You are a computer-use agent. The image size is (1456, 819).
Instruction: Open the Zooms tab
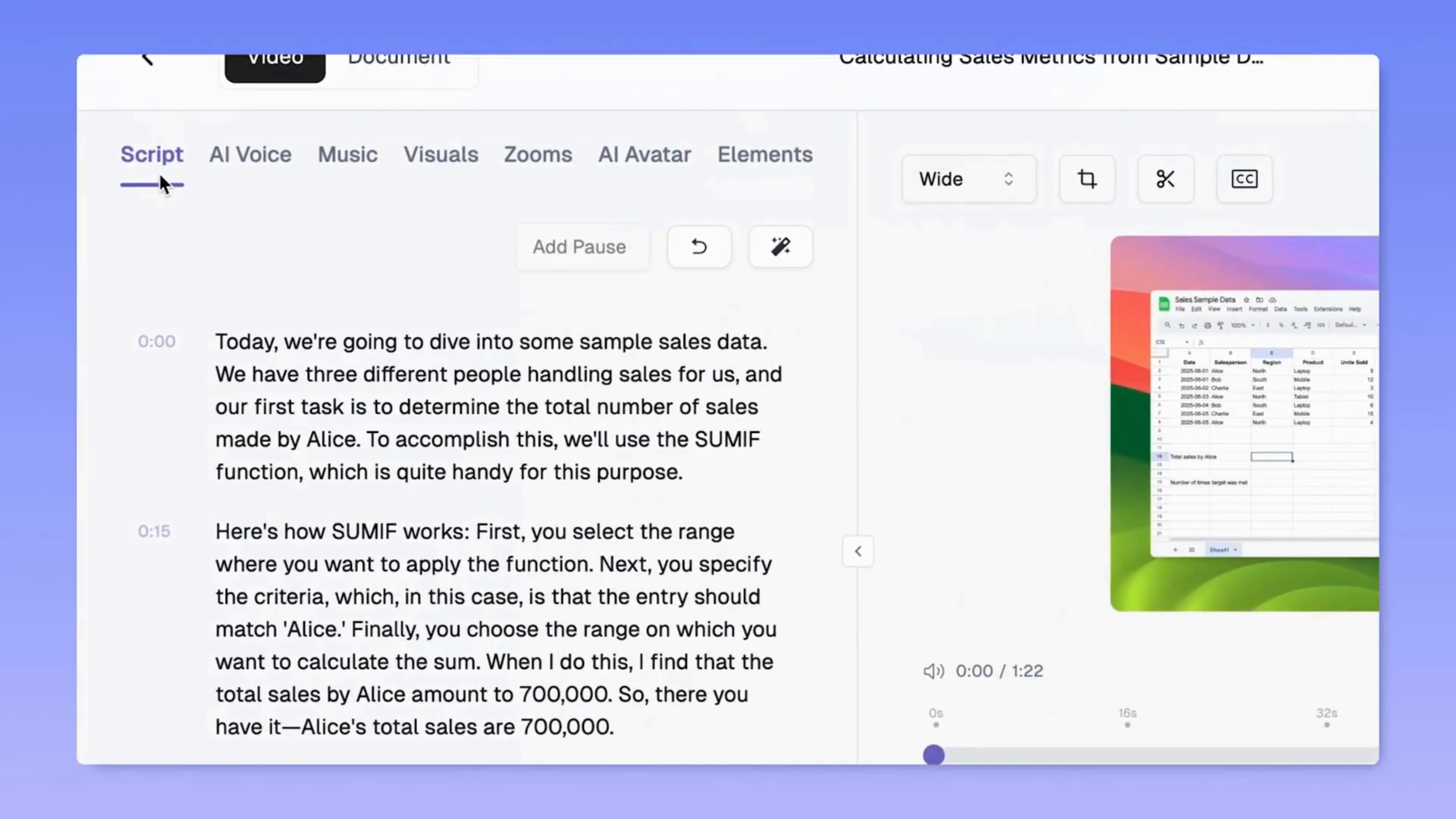pyautogui.click(x=538, y=155)
